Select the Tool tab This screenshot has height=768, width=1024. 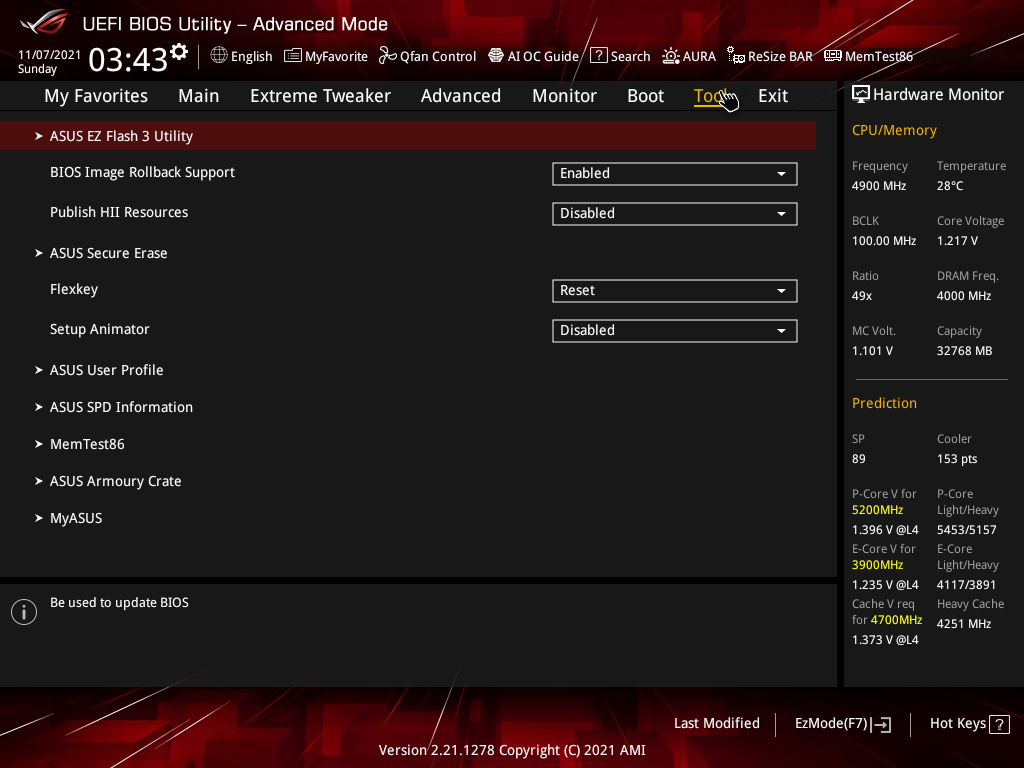(711, 96)
